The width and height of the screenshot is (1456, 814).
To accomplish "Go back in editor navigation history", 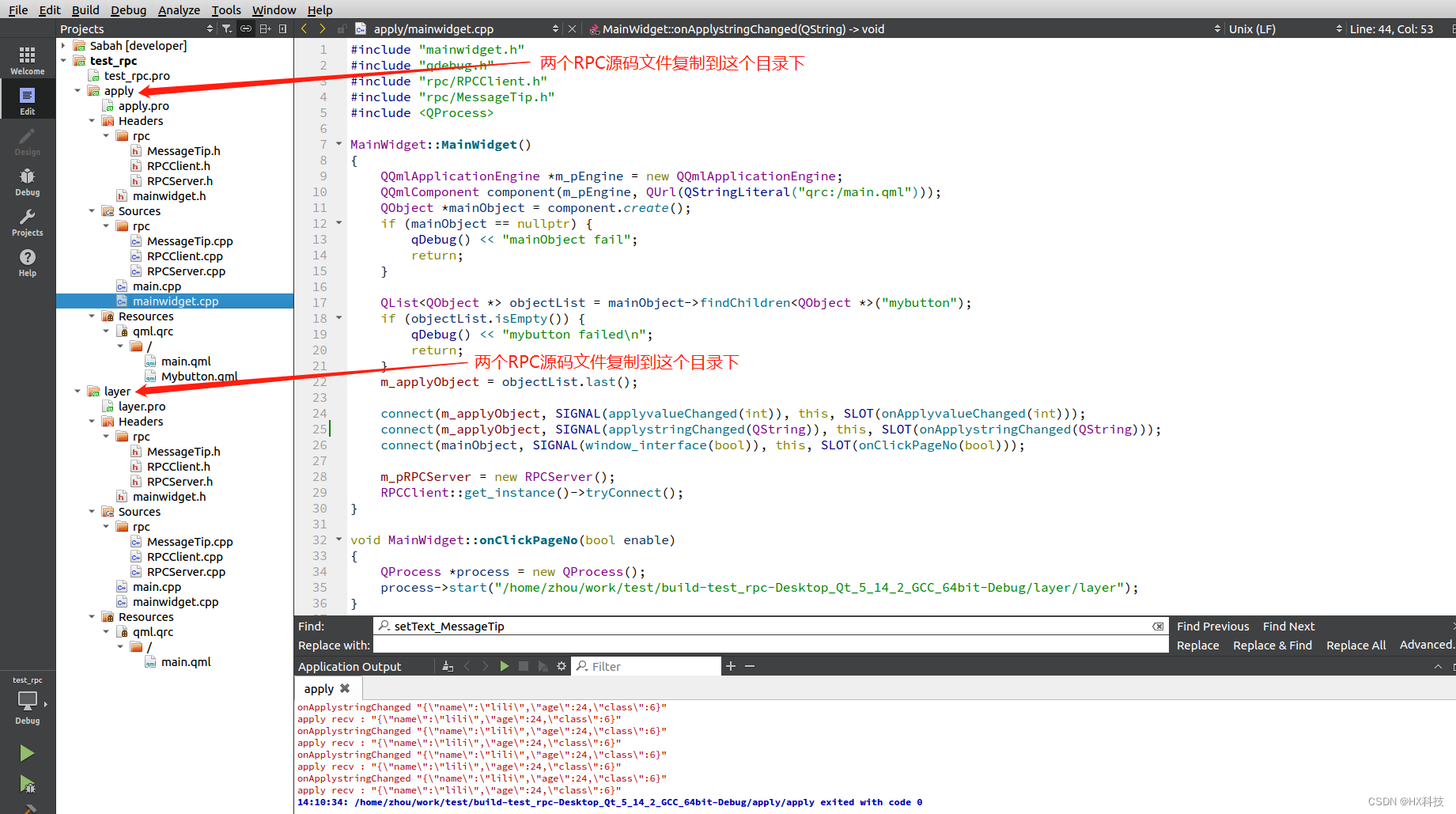I will pos(304,28).
